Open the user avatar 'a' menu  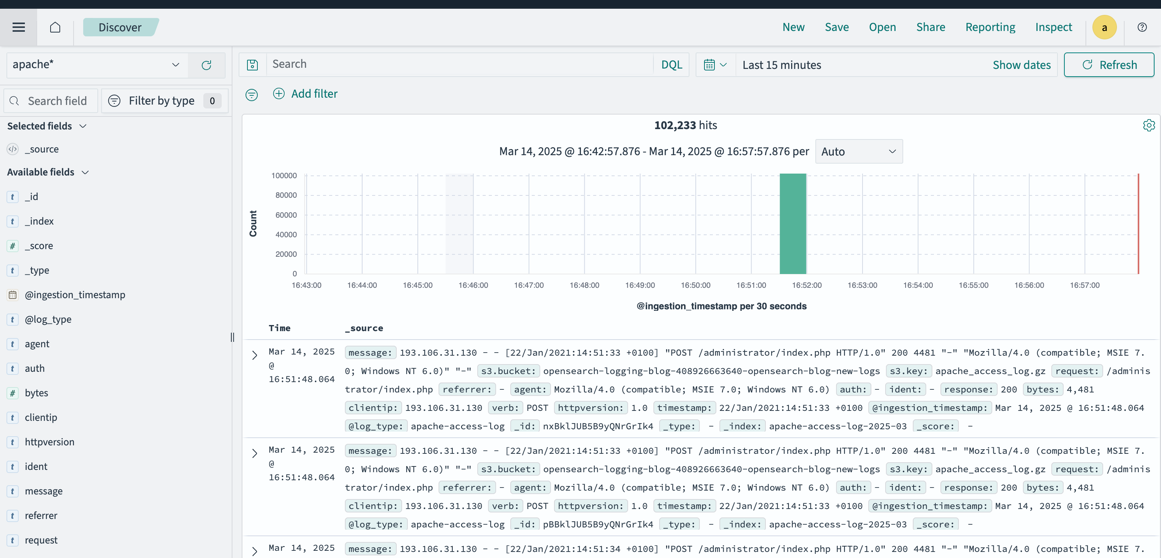[1104, 27]
